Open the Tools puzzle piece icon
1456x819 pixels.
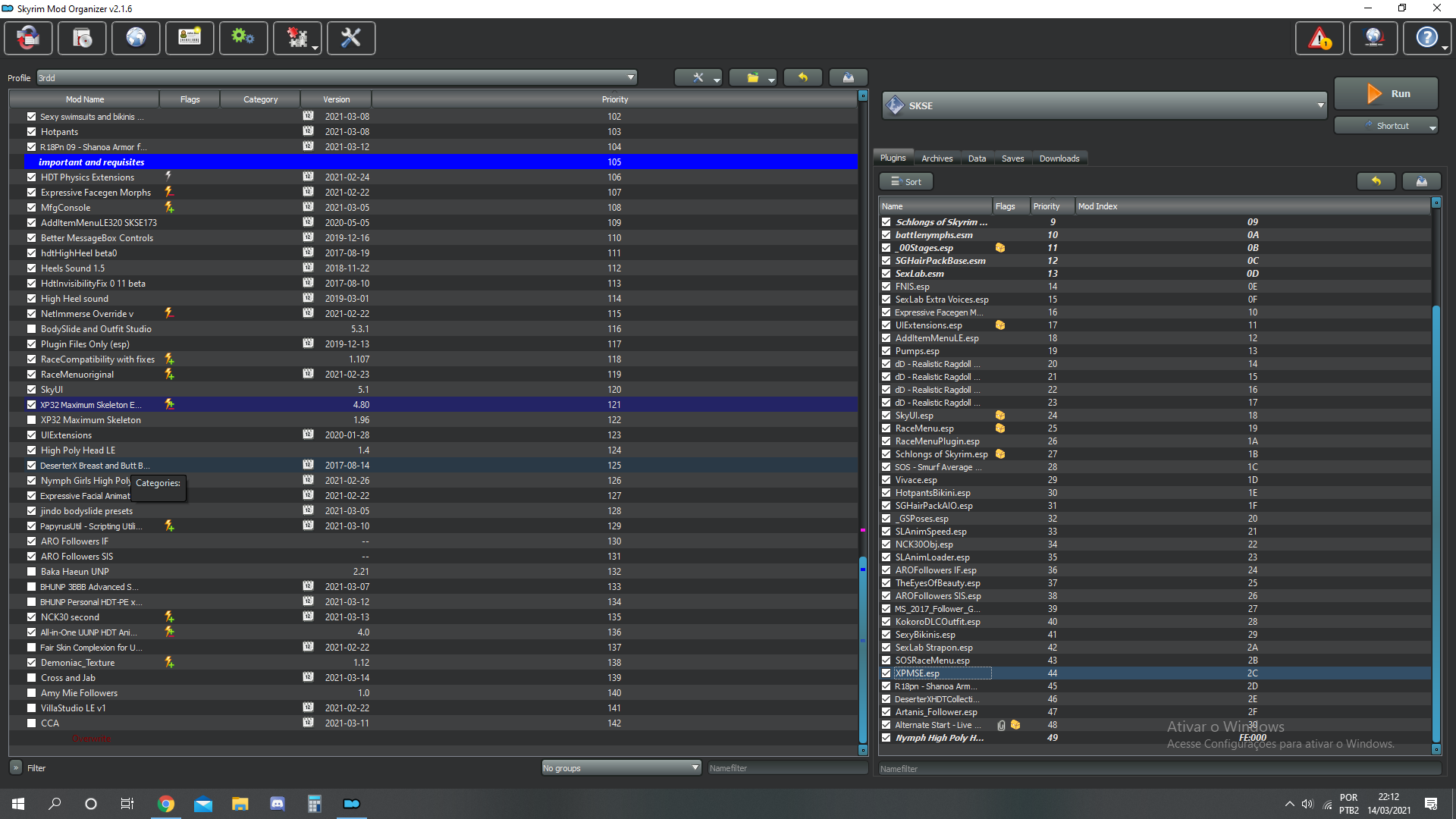click(x=297, y=37)
